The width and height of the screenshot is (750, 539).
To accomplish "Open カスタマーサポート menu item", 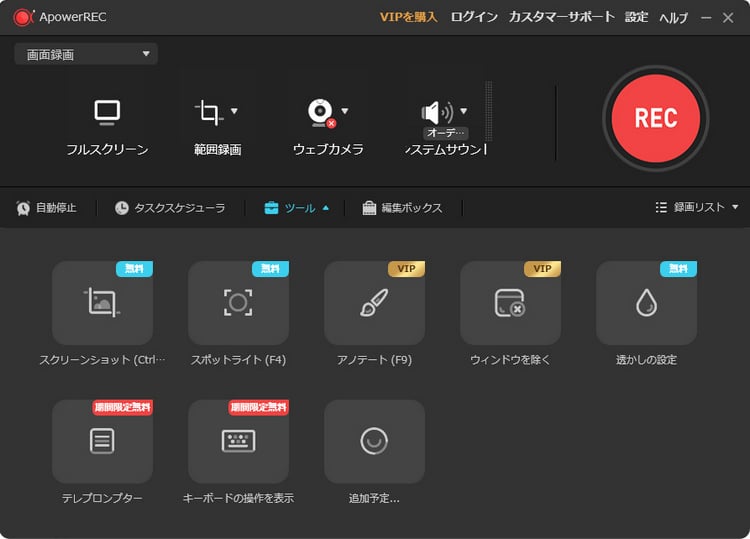I will click(562, 17).
